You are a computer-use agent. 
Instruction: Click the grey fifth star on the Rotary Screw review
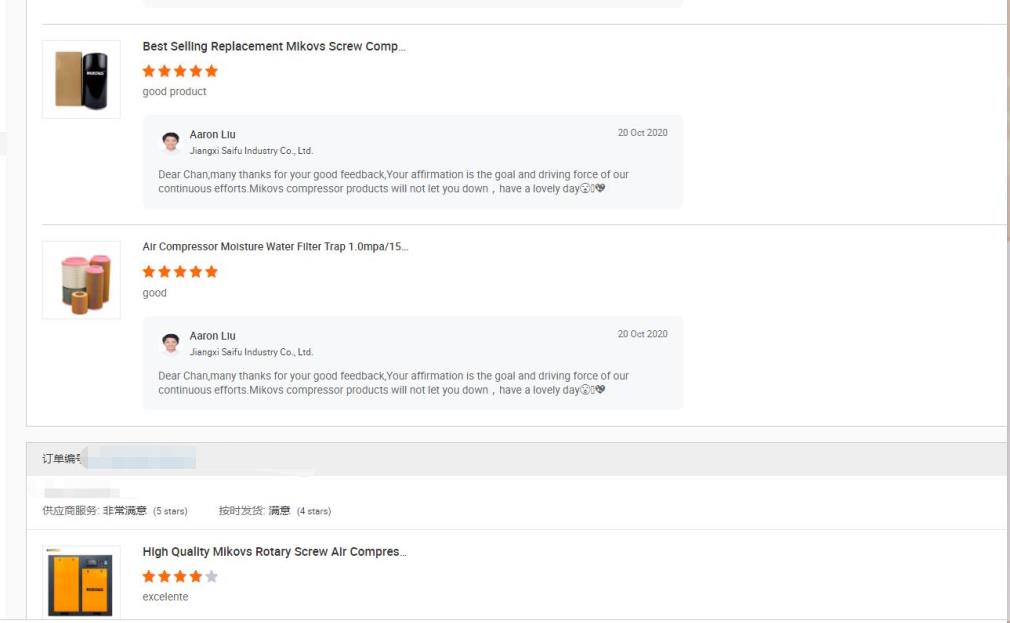click(x=211, y=576)
